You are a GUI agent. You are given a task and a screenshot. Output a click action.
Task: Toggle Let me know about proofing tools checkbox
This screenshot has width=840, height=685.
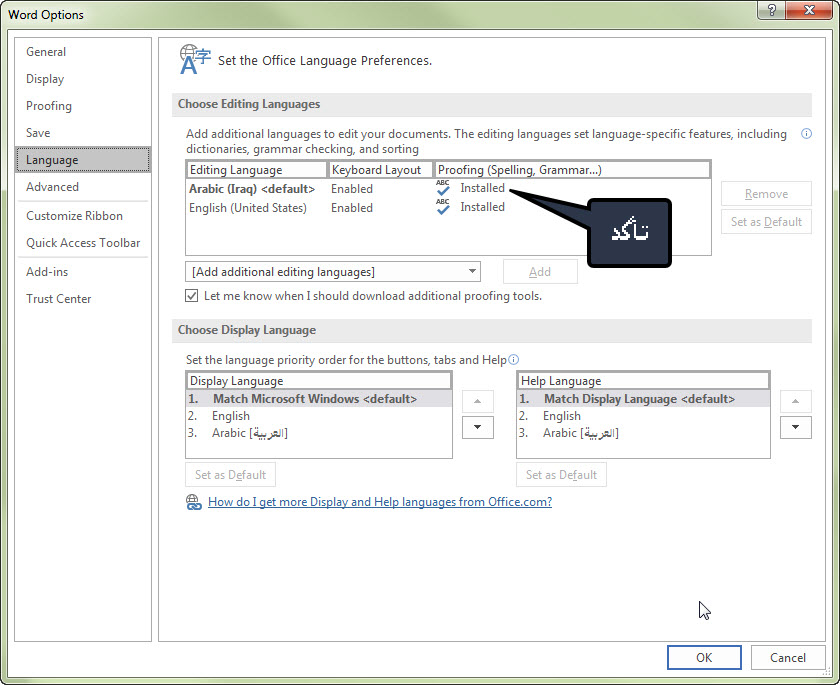(x=191, y=296)
